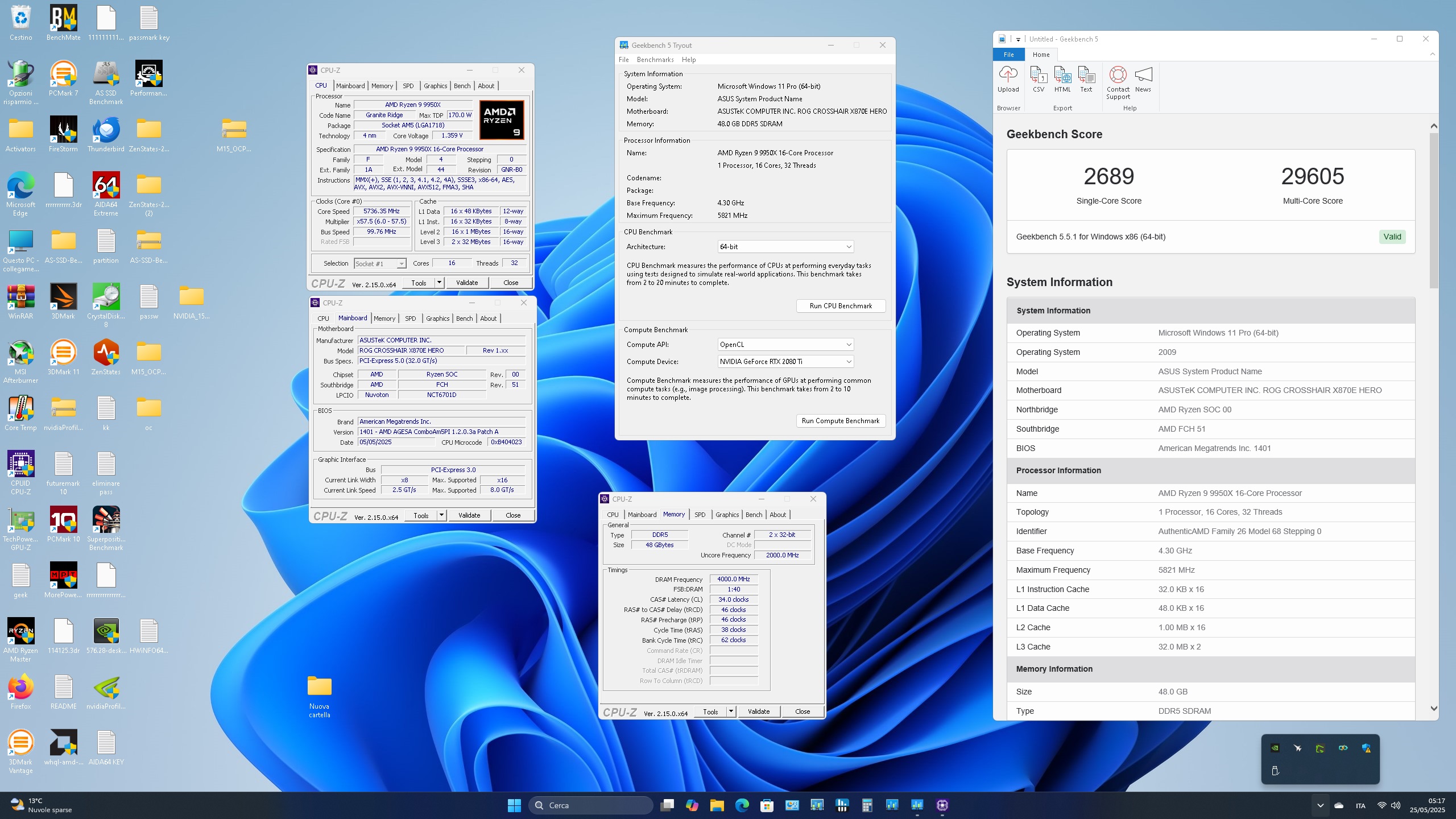The width and height of the screenshot is (1456, 819).
Task: Collapse the Geekbench 5 ribbon chevron
Action: [x=1432, y=54]
